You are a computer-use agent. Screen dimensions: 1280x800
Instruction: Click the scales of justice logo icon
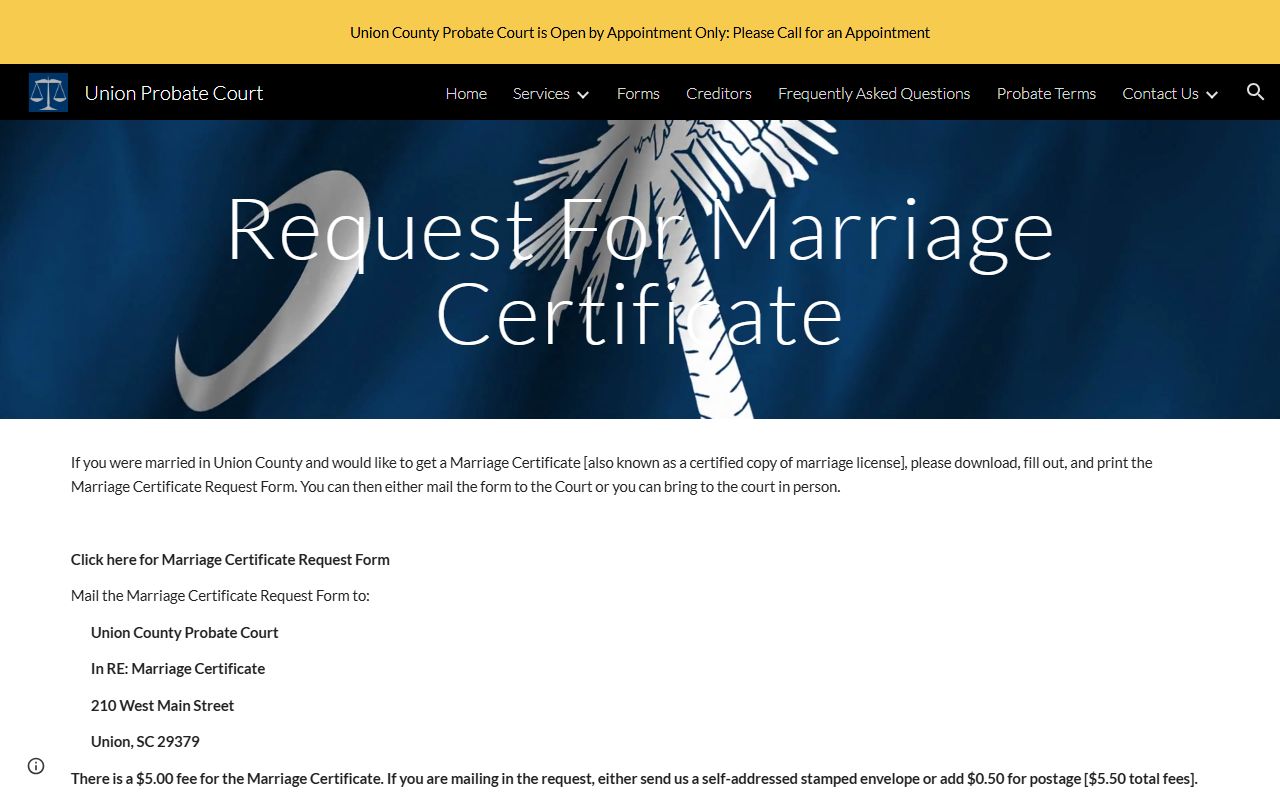48,92
